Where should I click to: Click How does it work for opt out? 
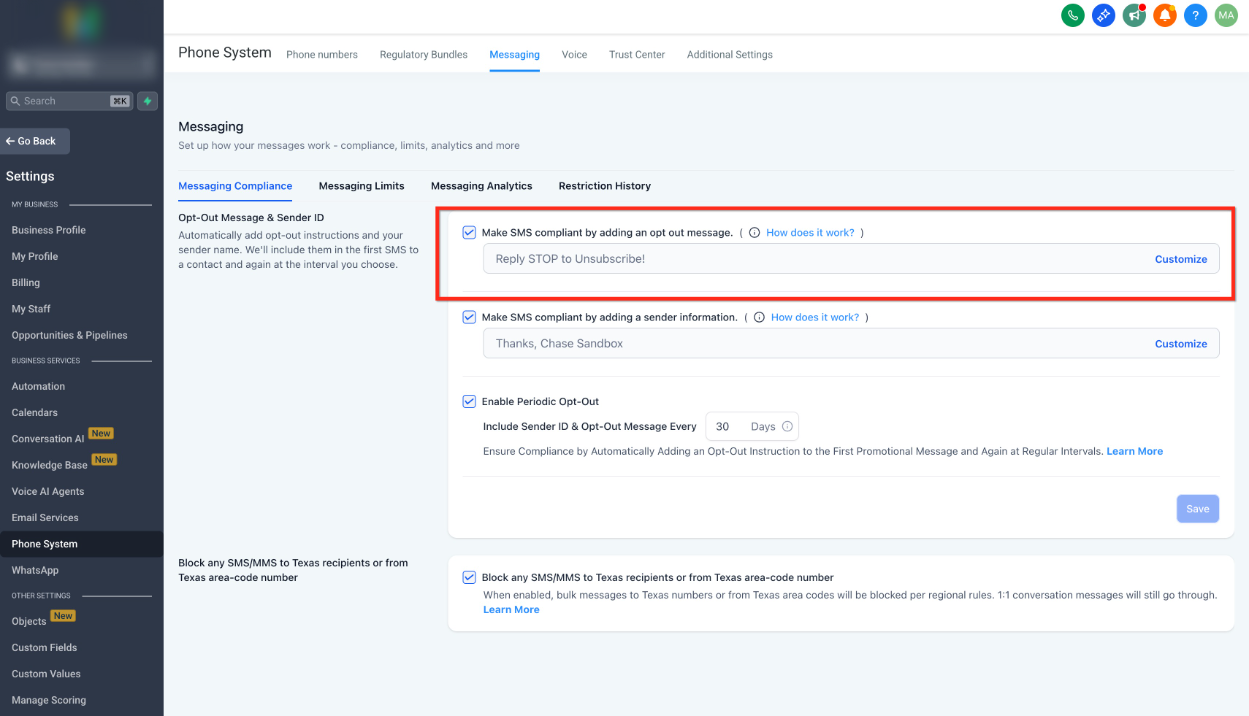pyautogui.click(x=810, y=232)
